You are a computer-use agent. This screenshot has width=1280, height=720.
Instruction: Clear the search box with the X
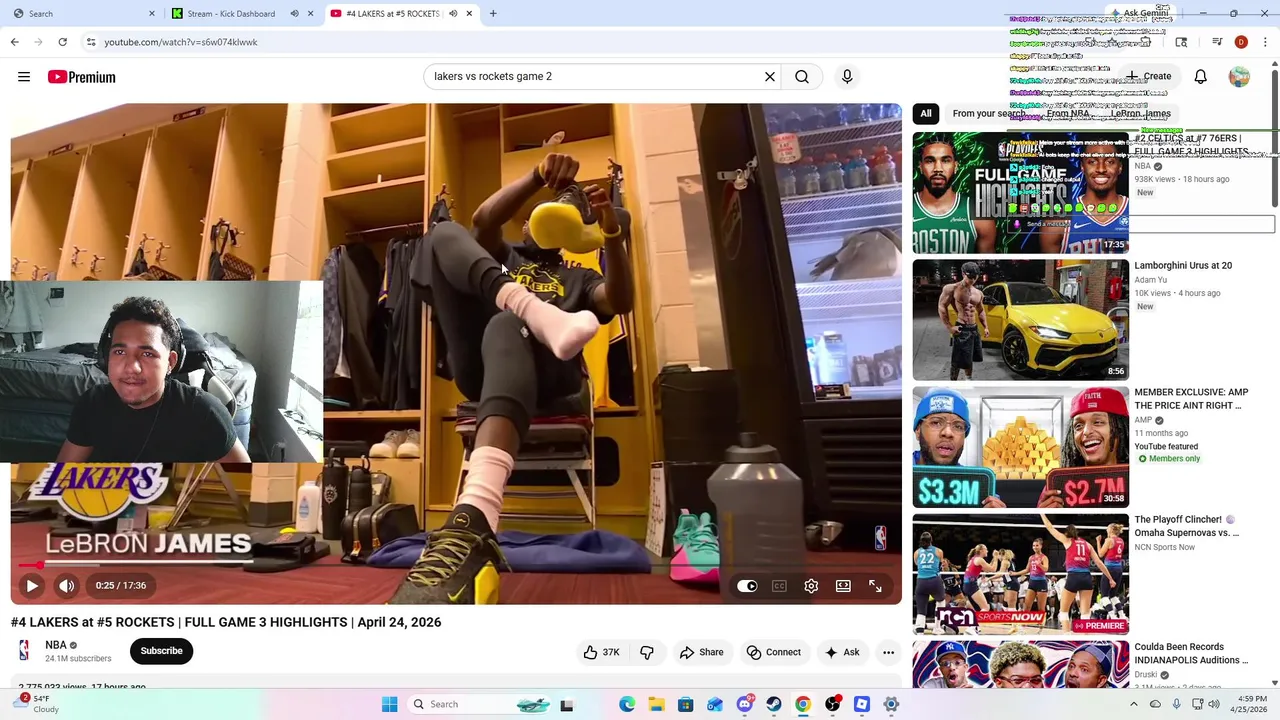click(x=770, y=76)
